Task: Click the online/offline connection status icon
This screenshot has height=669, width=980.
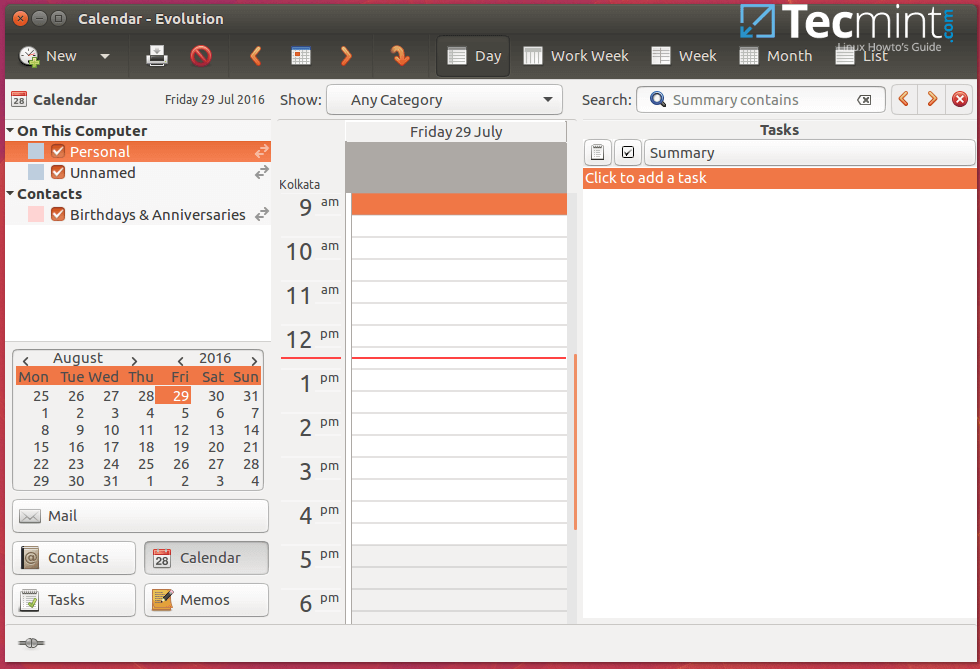Action: pyautogui.click(x=31, y=643)
